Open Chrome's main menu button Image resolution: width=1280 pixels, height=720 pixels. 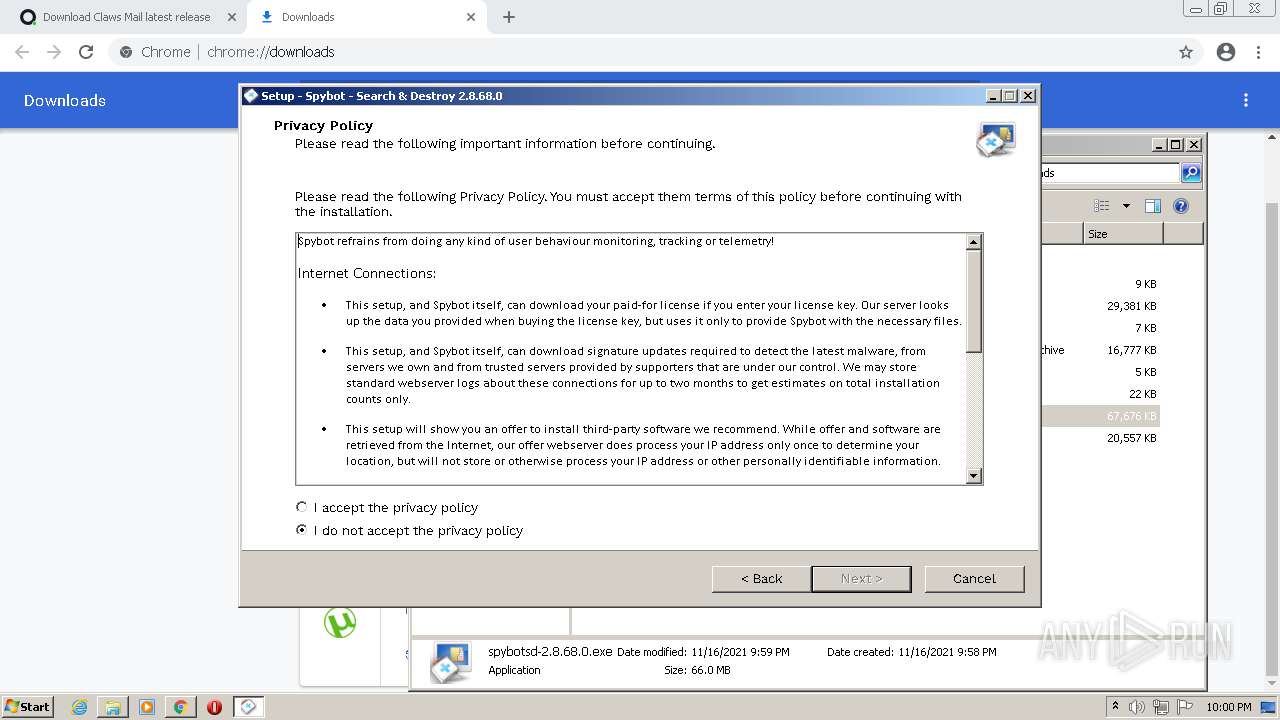1259,52
